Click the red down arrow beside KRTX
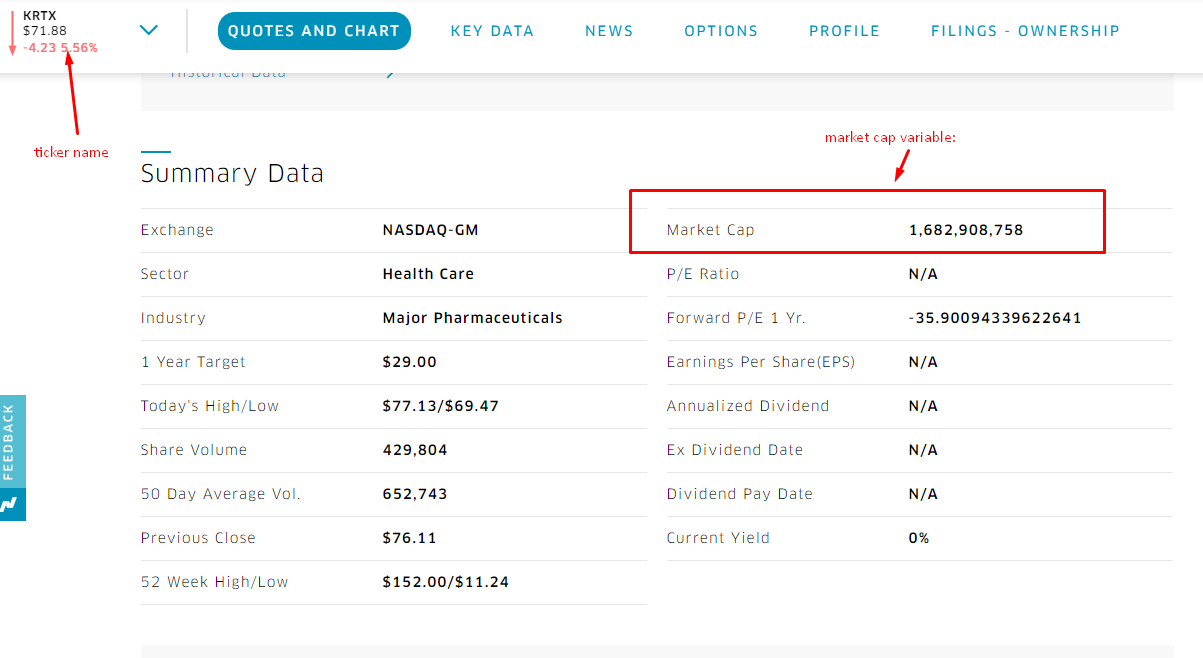 (12, 32)
